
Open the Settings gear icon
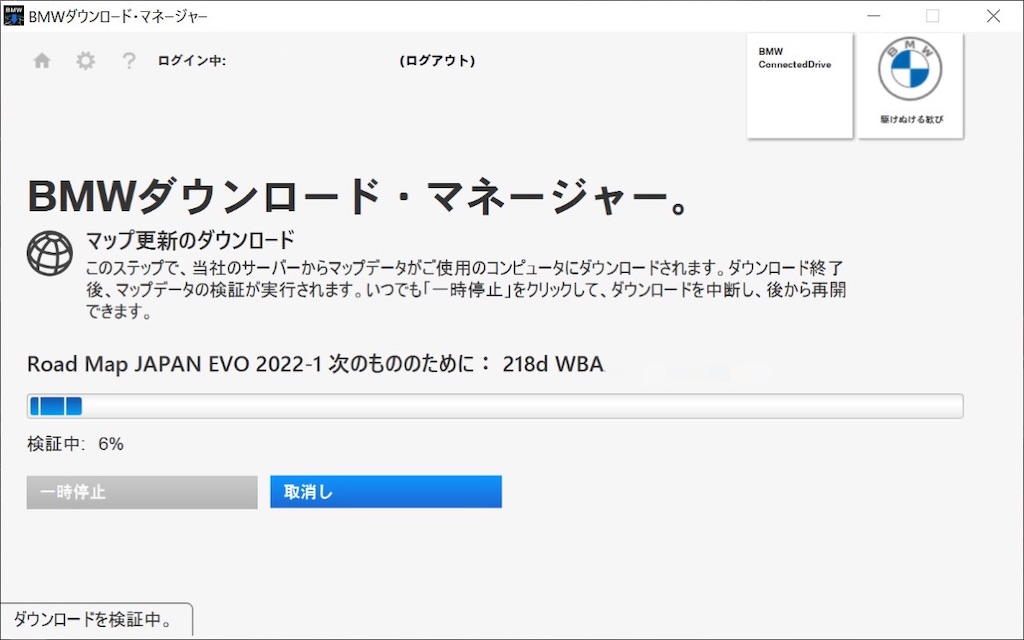[x=84, y=60]
